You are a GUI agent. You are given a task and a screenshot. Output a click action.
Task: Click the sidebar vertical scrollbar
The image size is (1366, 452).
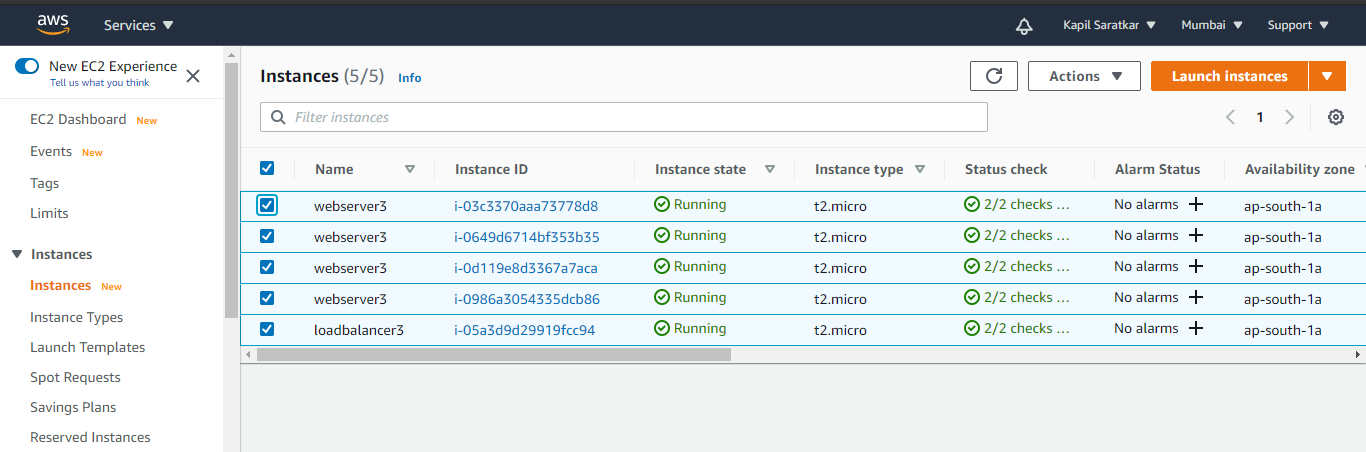[231, 190]
